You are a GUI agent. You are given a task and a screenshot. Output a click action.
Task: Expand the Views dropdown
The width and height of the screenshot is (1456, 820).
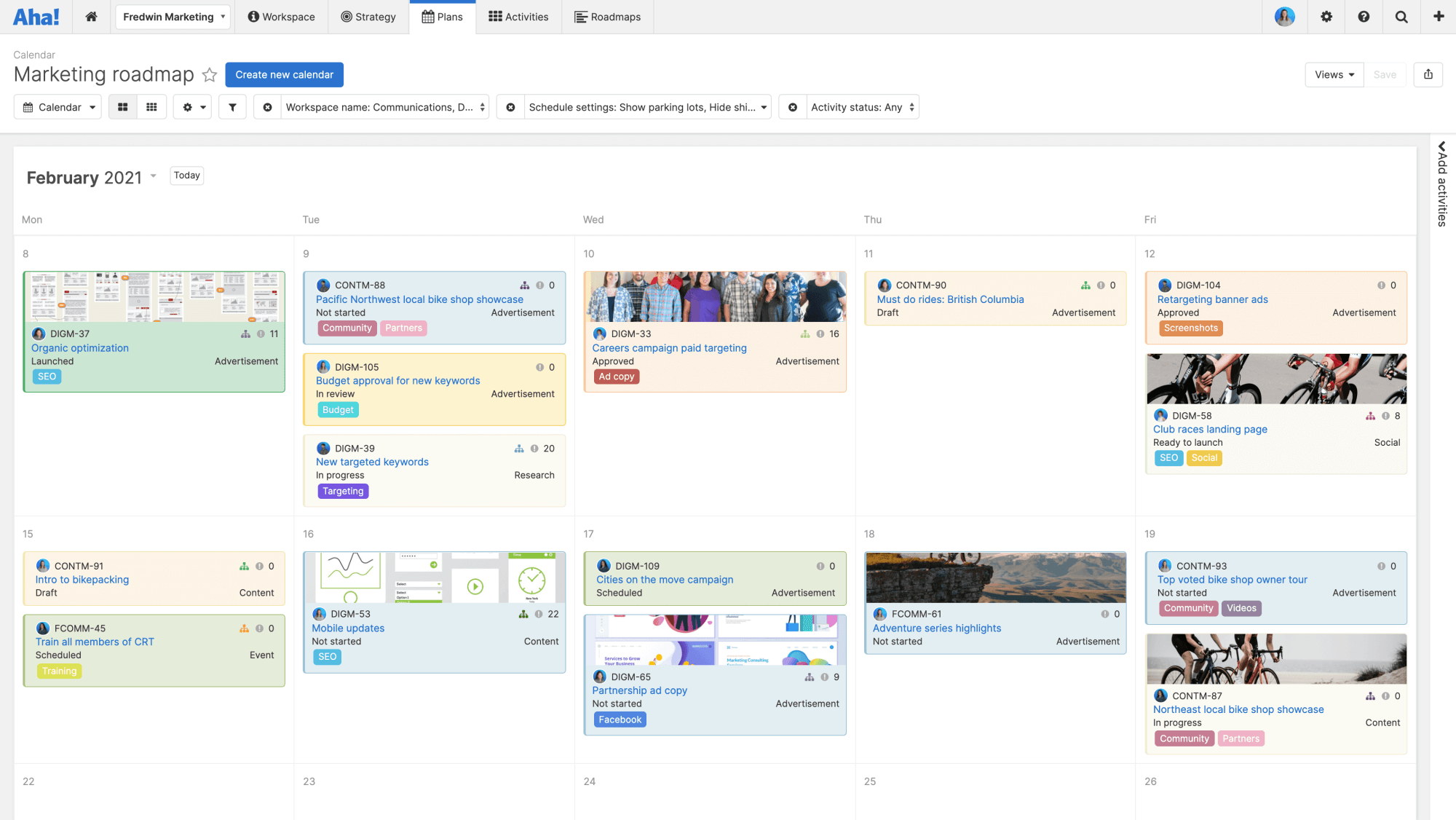tap(1334, 74)
